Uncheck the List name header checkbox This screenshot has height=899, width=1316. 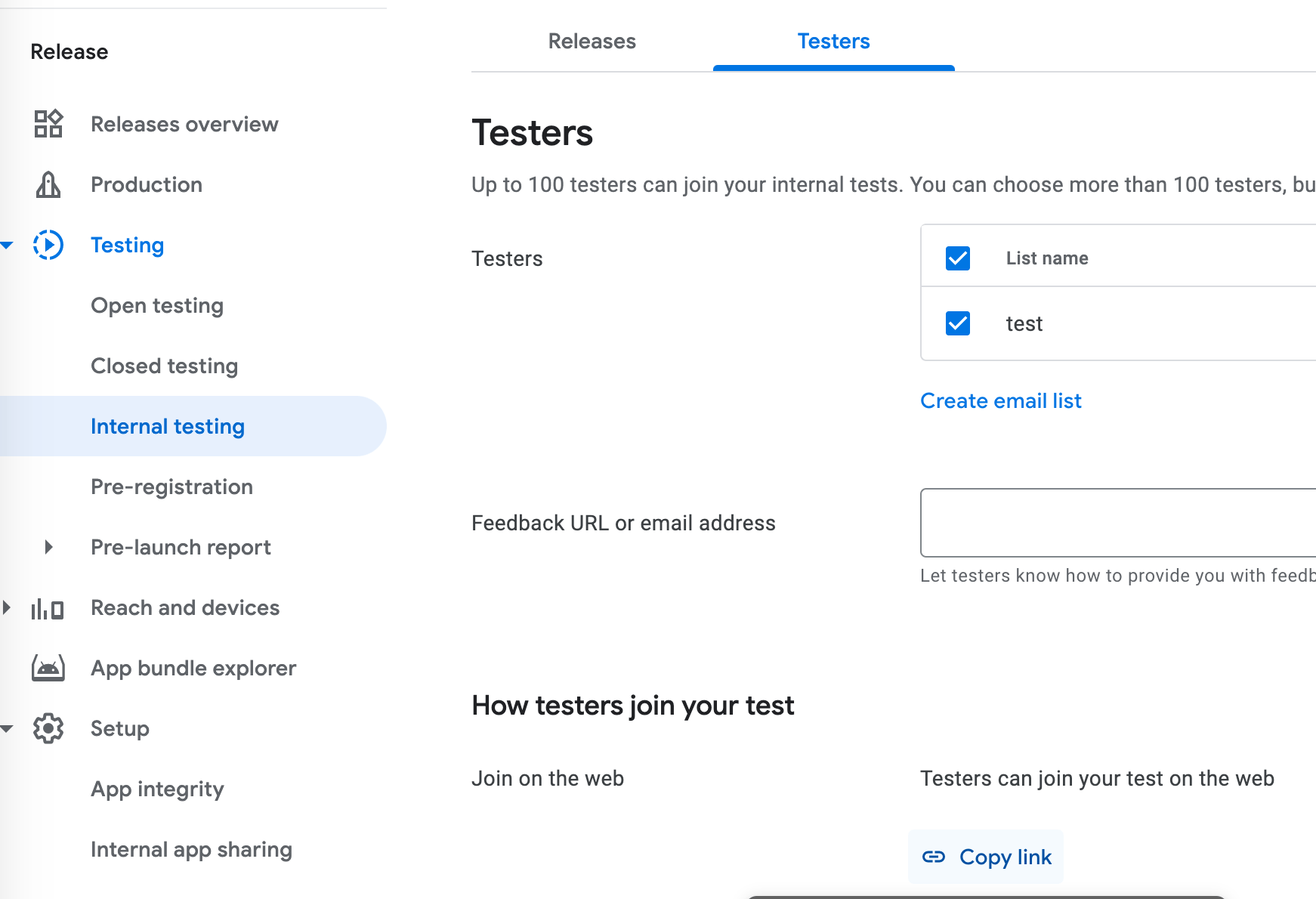958,258
